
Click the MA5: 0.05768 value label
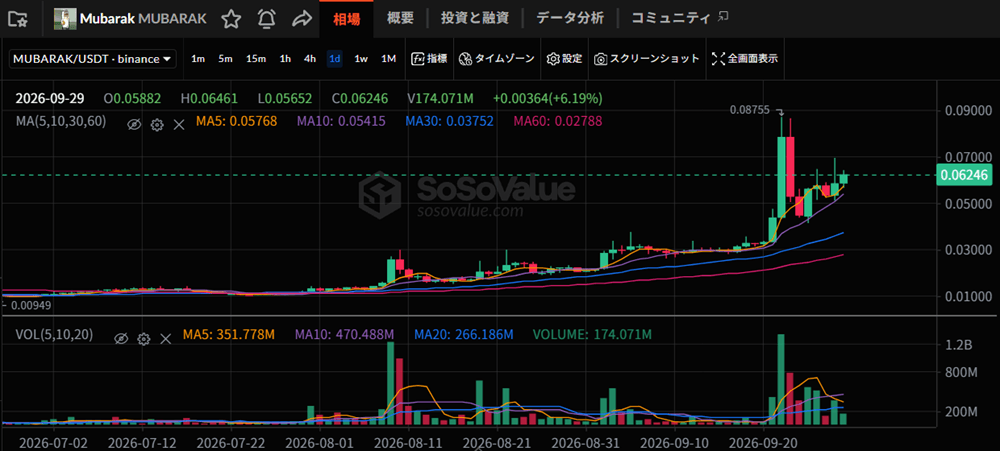click(x=235, y=121)
